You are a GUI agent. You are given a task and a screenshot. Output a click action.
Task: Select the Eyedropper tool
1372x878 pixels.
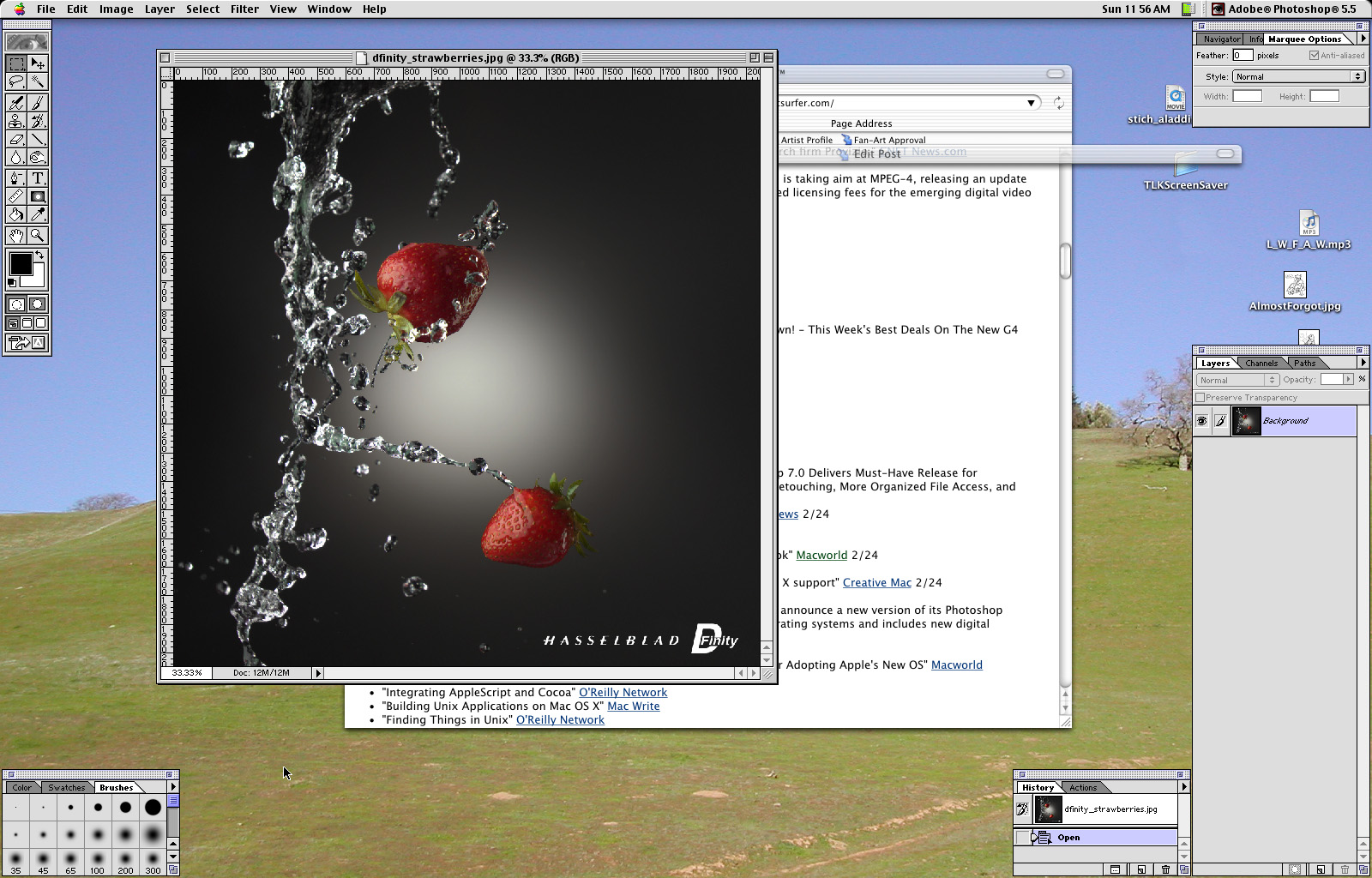point(37,214)
